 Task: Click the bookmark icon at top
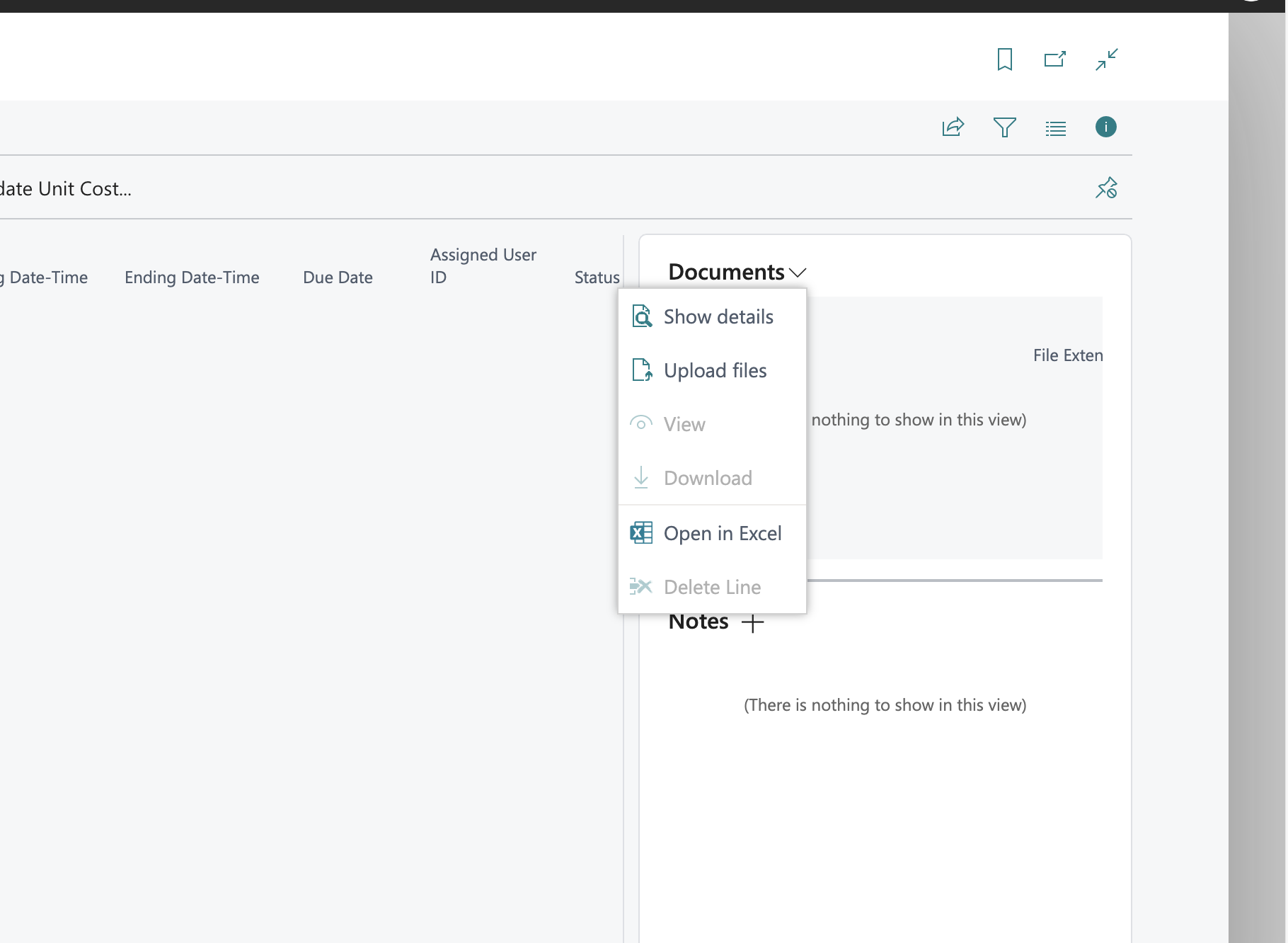[x=1004, y=59]
